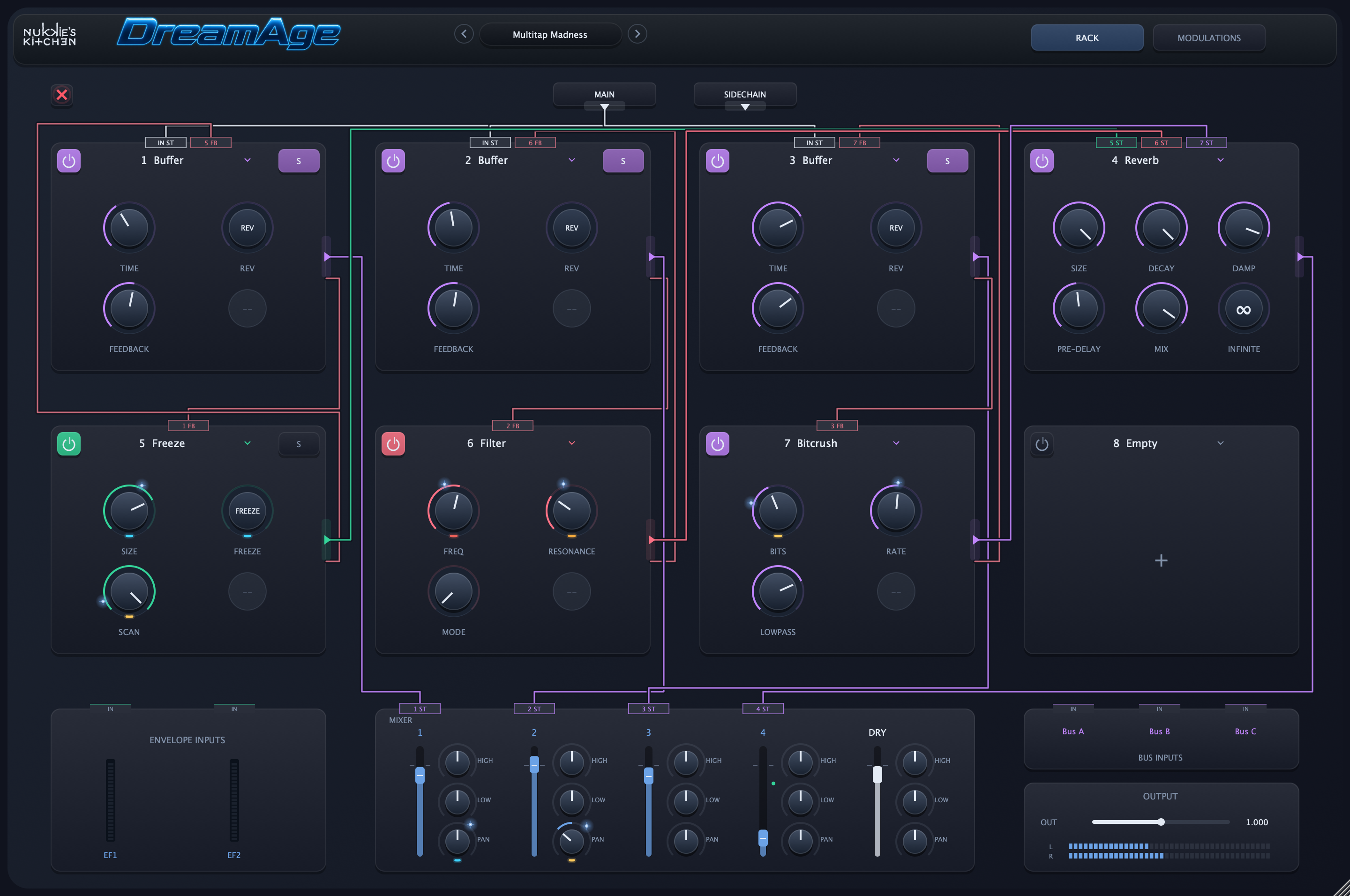Click 6 Filter red output arrow port
This screenshot has height=896, width=1350.
click(651, 539)
